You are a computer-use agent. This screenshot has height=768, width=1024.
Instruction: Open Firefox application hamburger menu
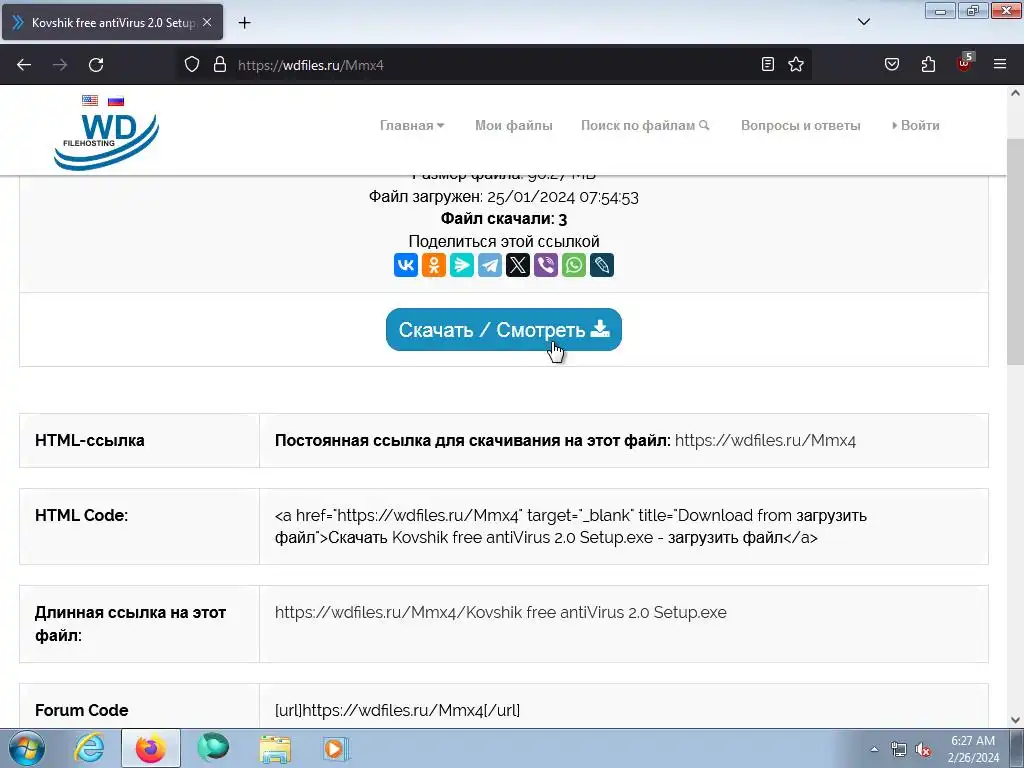tap(1000, 64)
